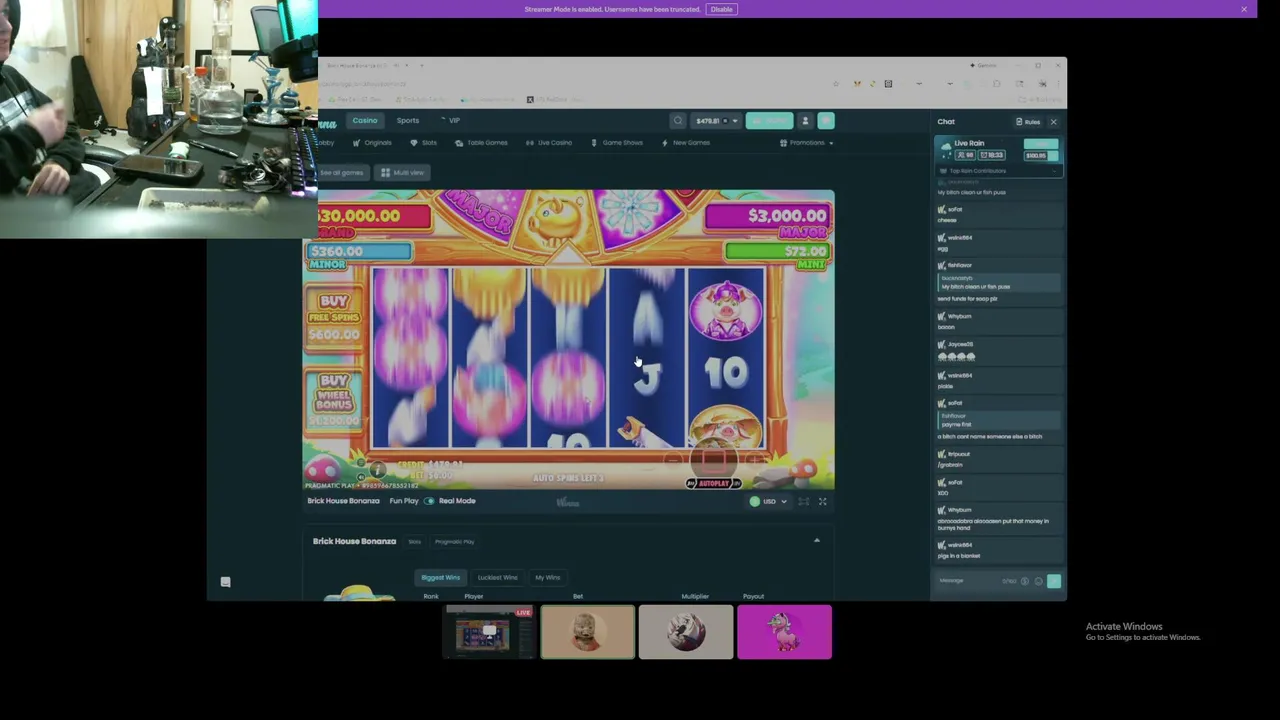Click See all games button
This screenshot has height=720, width=1280.
pos(342,173)
